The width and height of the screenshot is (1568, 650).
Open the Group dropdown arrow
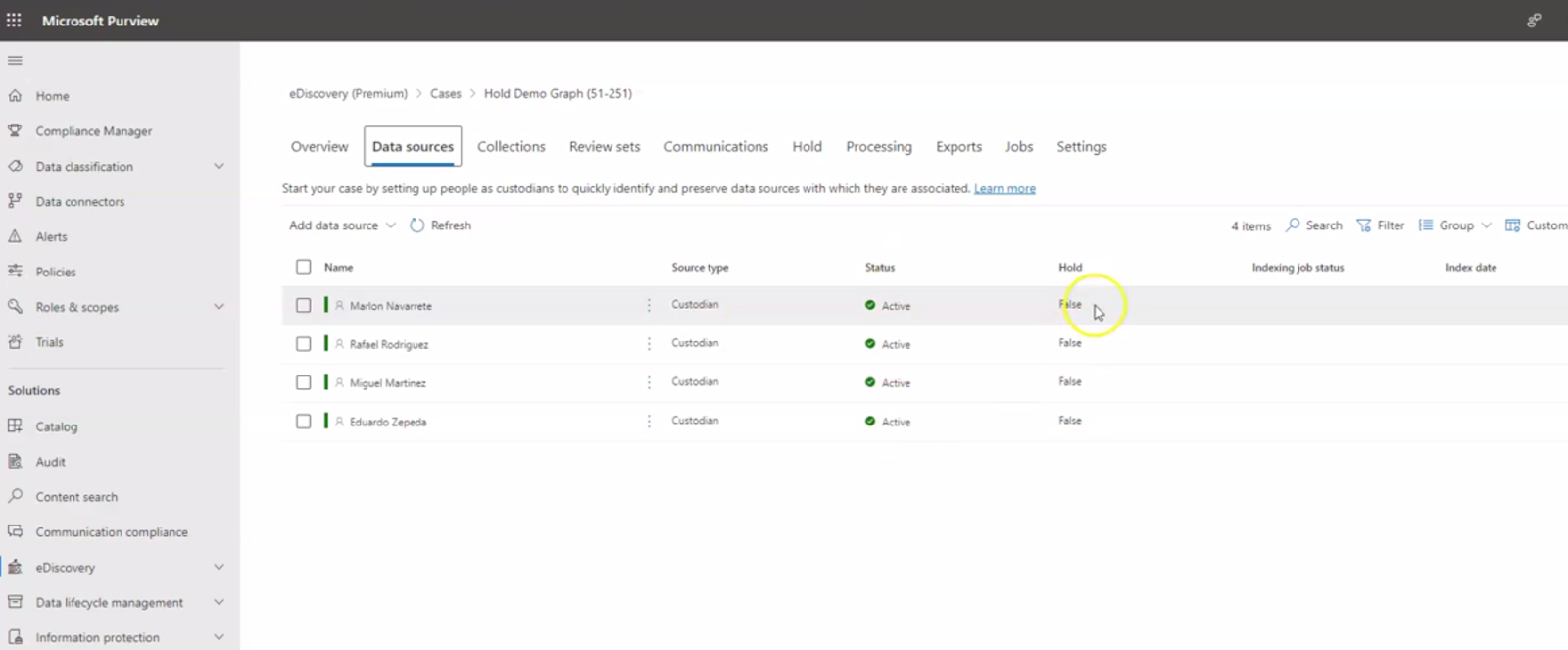coord(1487,225)
